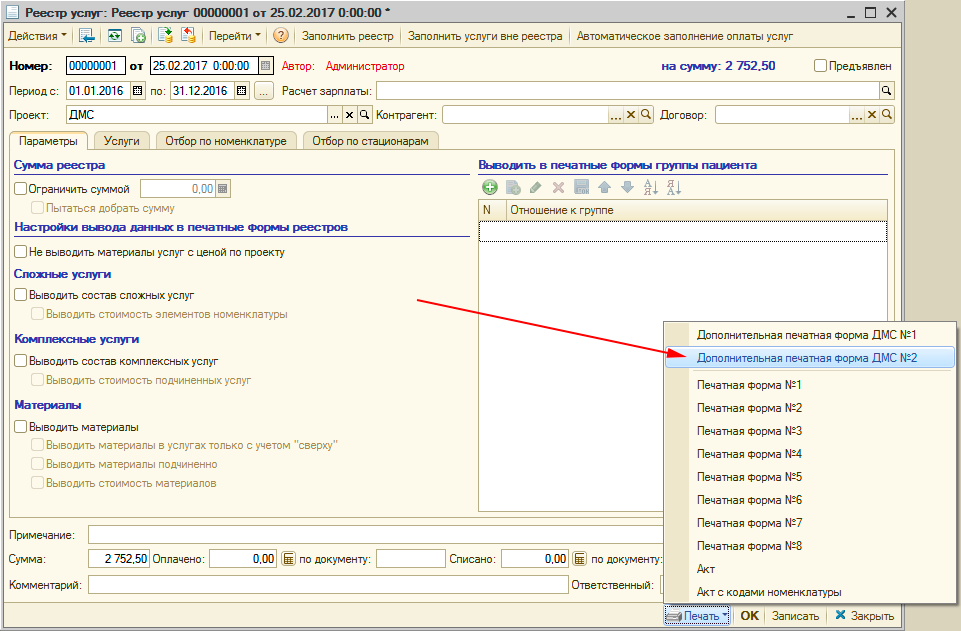Switch to the Услуги tab
The image size is (961, 631).
(121, 141)
